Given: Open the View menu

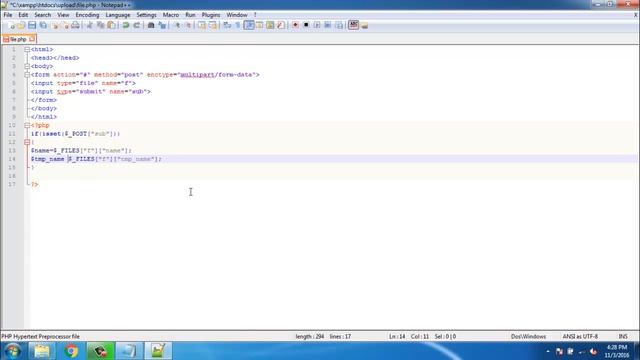Looking at the screenshot, I should tap(63, 15).
